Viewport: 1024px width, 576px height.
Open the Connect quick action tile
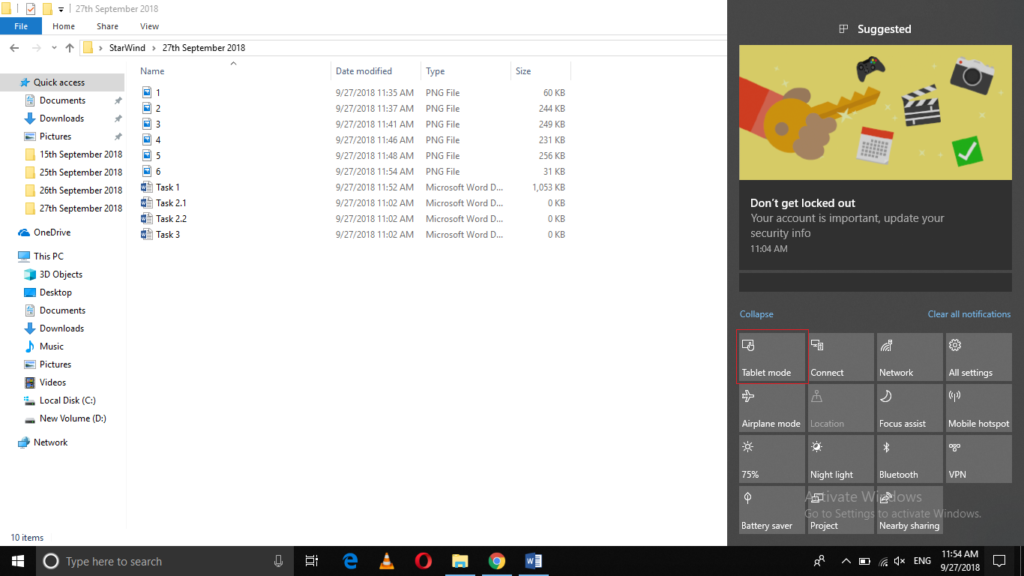point(840,357)
